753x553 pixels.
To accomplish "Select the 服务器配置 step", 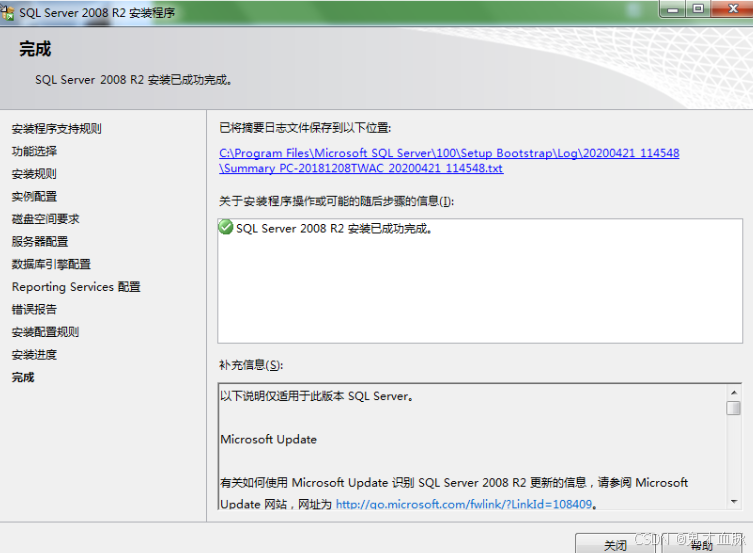I will (x=40, y=241).
